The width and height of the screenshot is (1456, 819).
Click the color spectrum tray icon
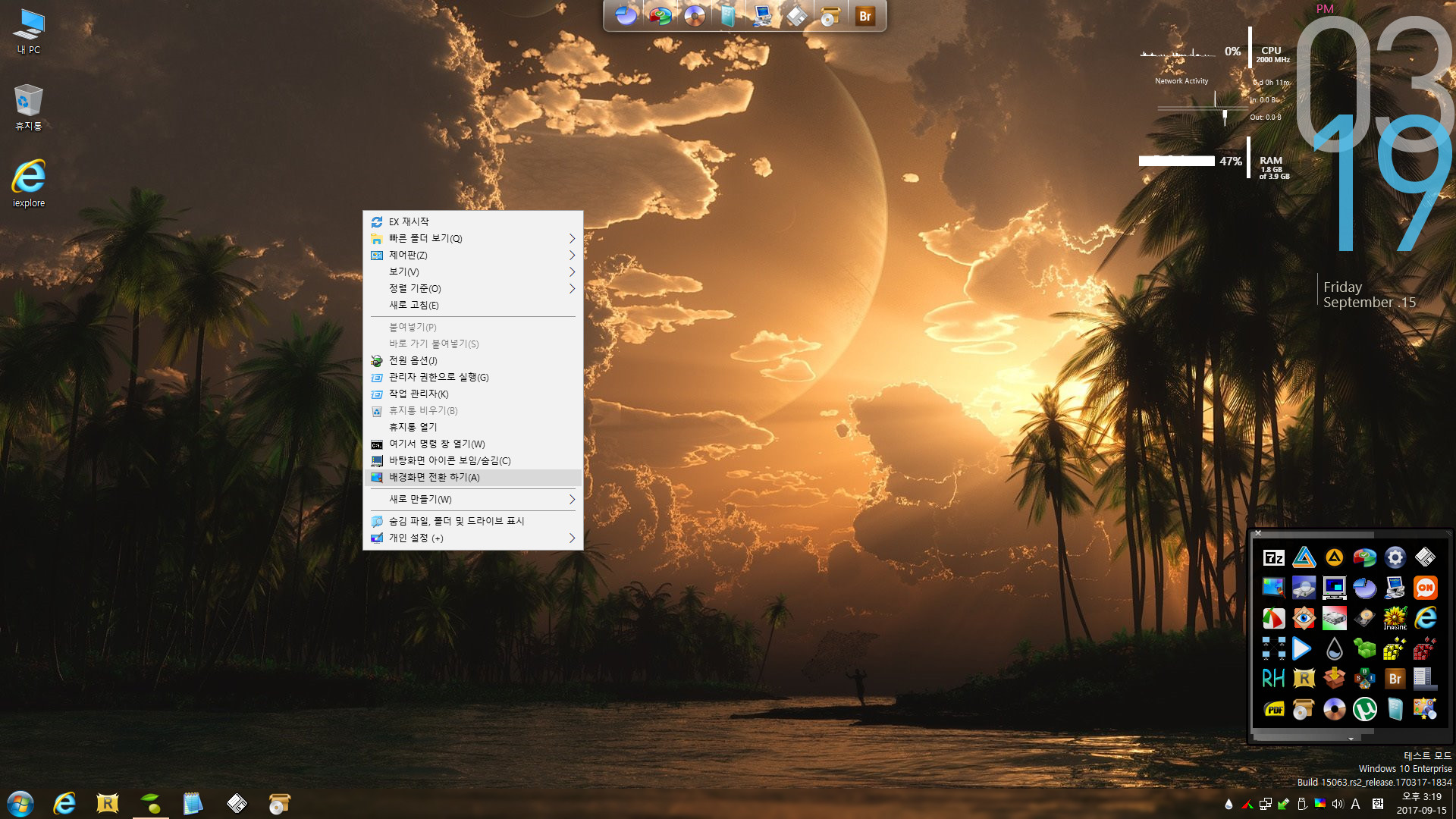[1319, 804]
